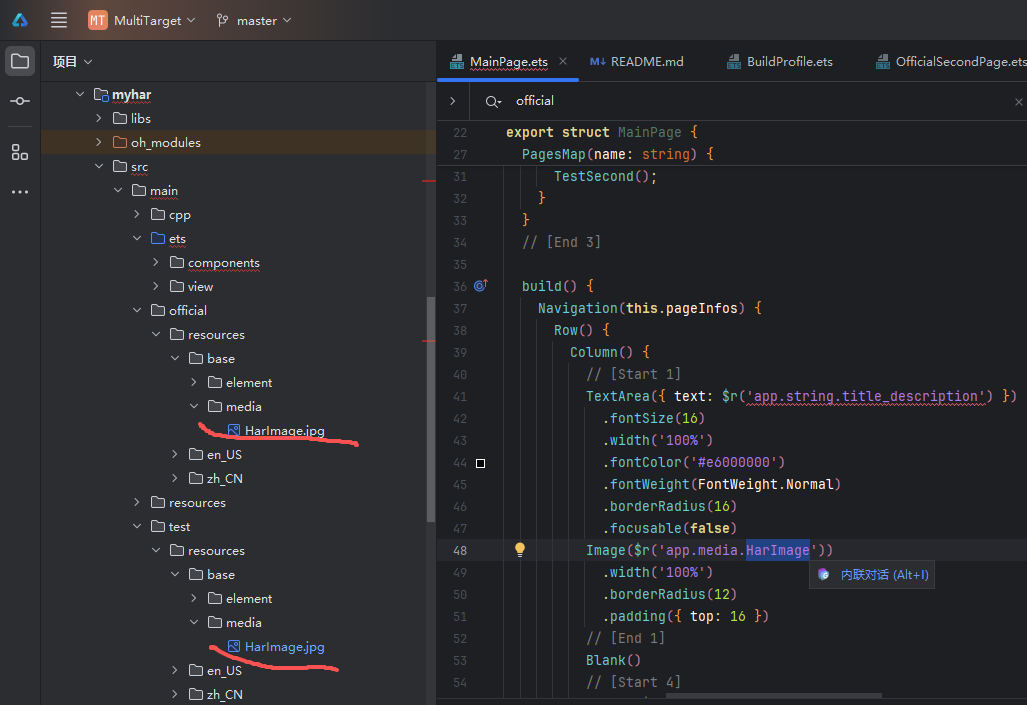Viewport: 1027px width, 705px height.
Task: Open the master branch dropdown
Action: 253,20
